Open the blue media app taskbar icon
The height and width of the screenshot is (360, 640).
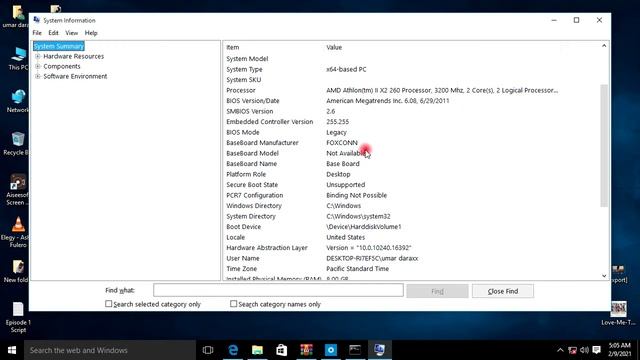click(331, 350)
